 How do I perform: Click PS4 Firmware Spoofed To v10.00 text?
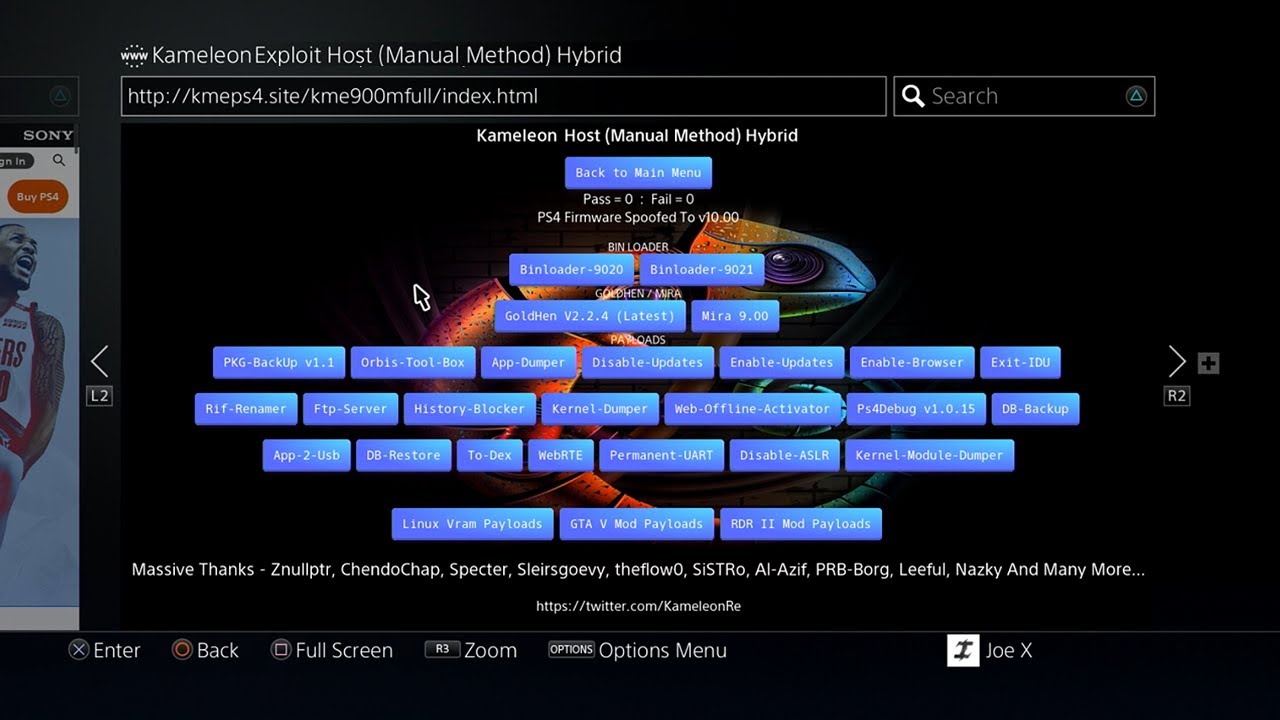[x=638, y=217]
